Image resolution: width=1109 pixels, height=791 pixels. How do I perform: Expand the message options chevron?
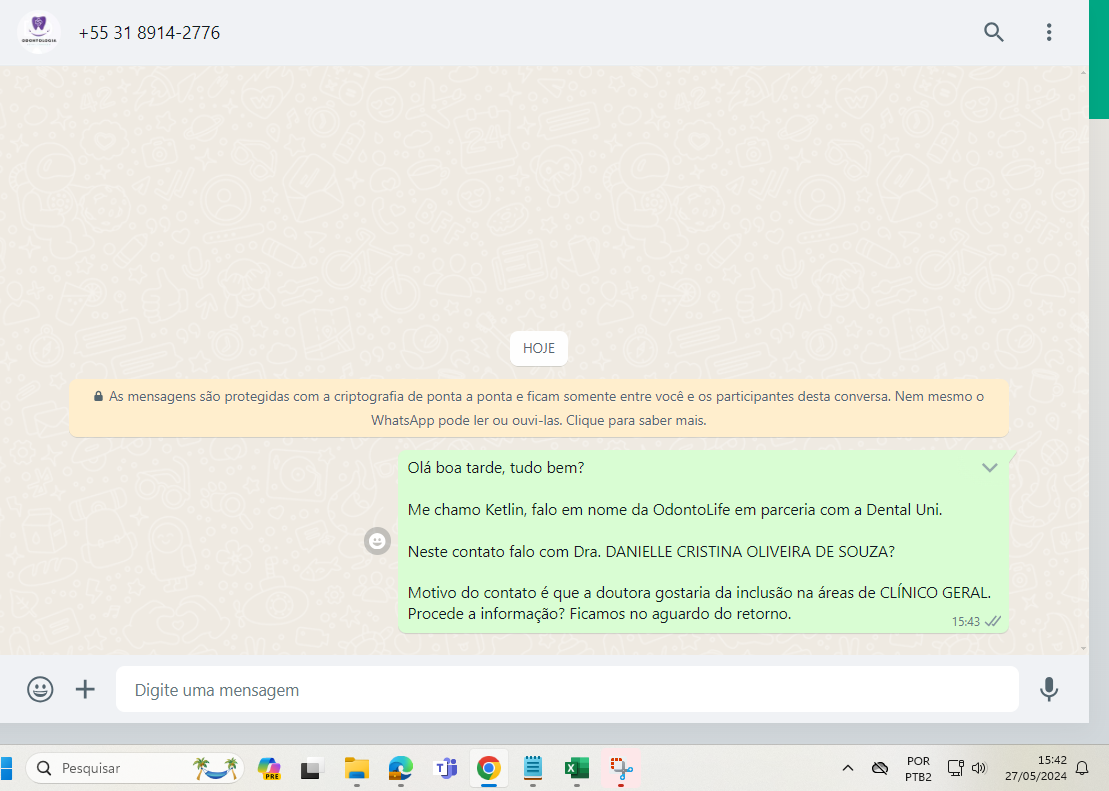pos(989,468)
